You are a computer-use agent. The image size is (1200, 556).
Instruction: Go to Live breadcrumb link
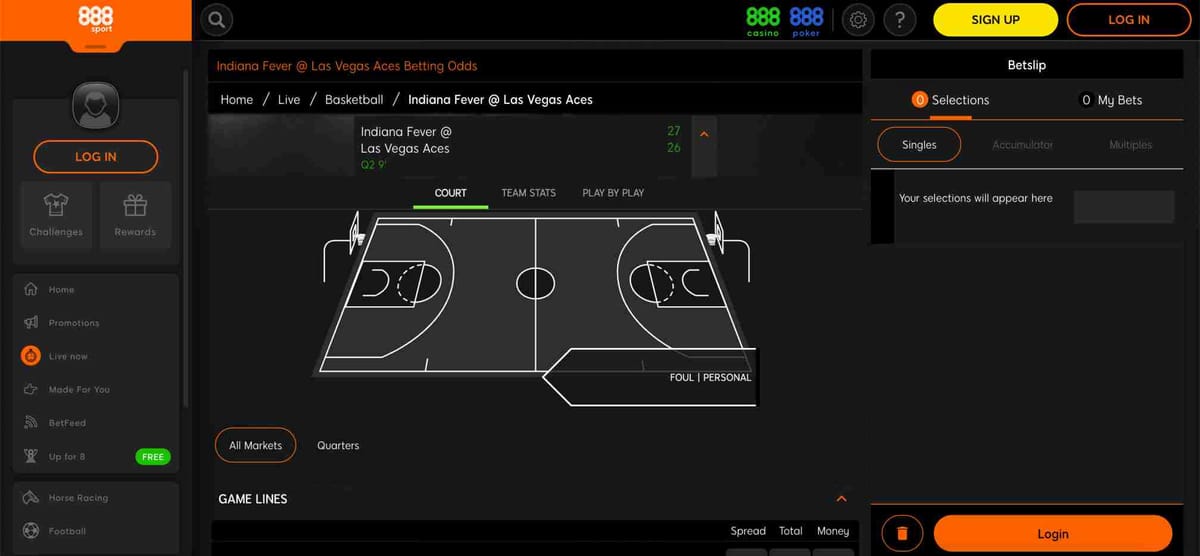[x=289, y=100]
